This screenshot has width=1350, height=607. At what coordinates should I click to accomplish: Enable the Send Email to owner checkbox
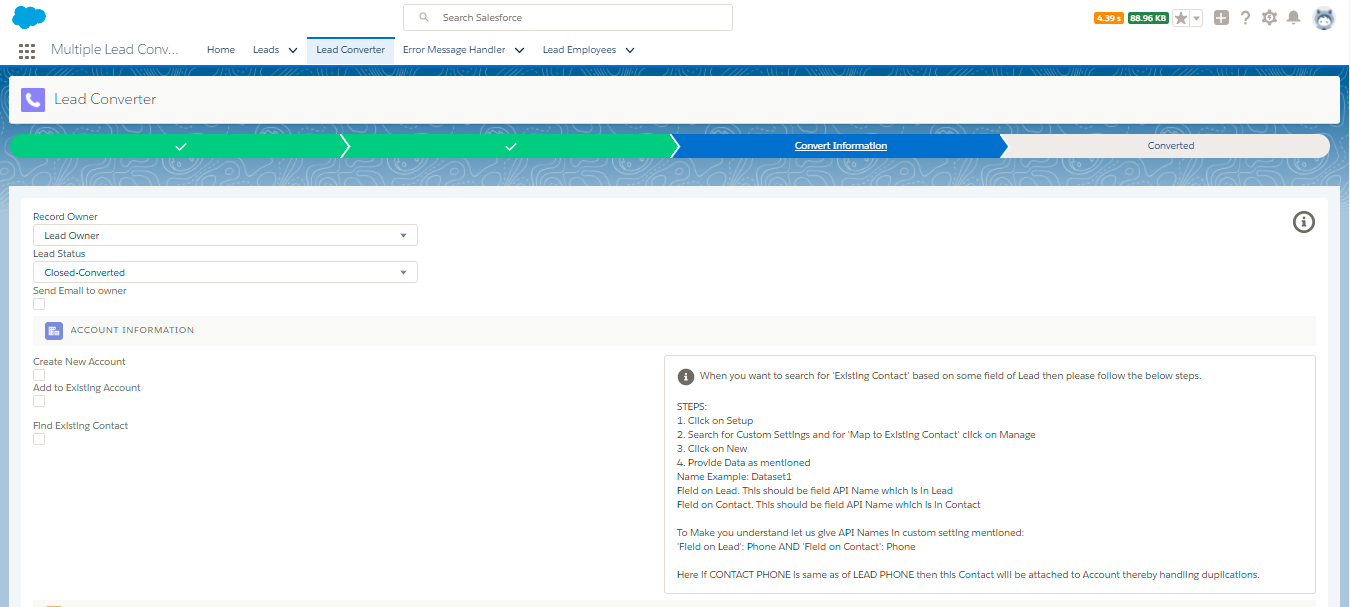[39, 304]
